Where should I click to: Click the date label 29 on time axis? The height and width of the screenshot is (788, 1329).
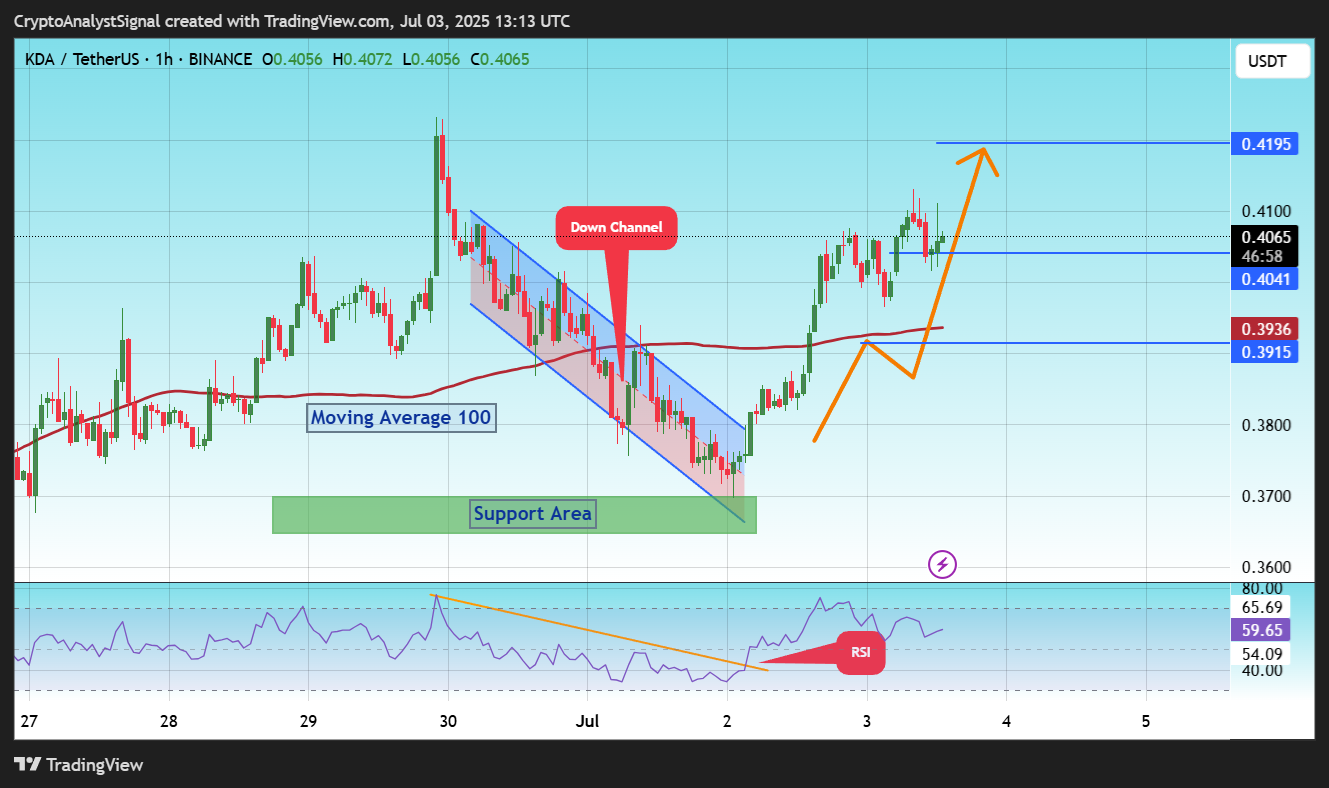click(308, 721)
